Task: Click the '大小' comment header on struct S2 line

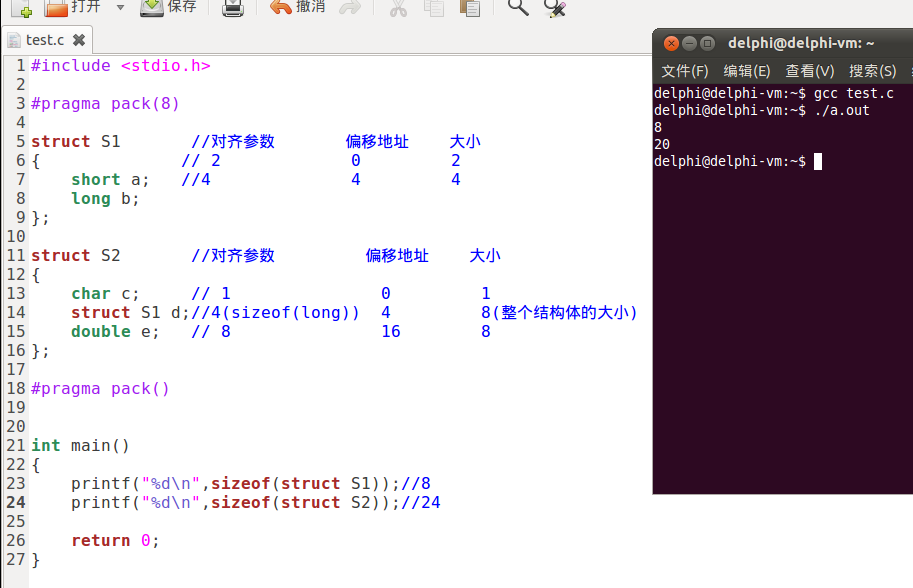Action: click(485, 256)
